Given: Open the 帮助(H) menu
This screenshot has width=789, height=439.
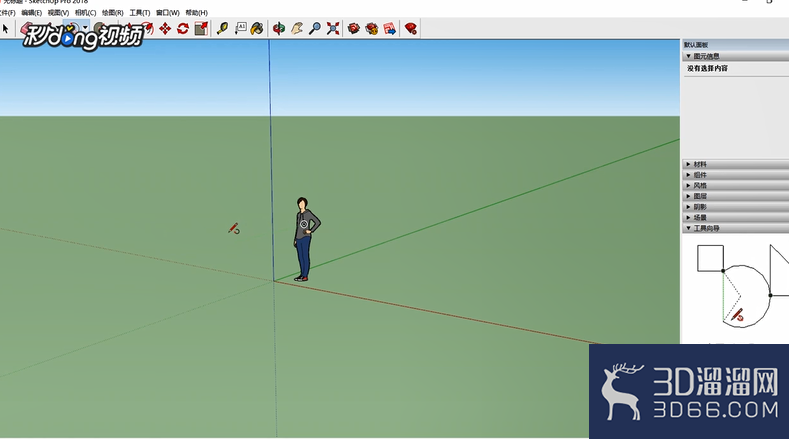Looking at the screenshot, I should click(x=196, y=13).
